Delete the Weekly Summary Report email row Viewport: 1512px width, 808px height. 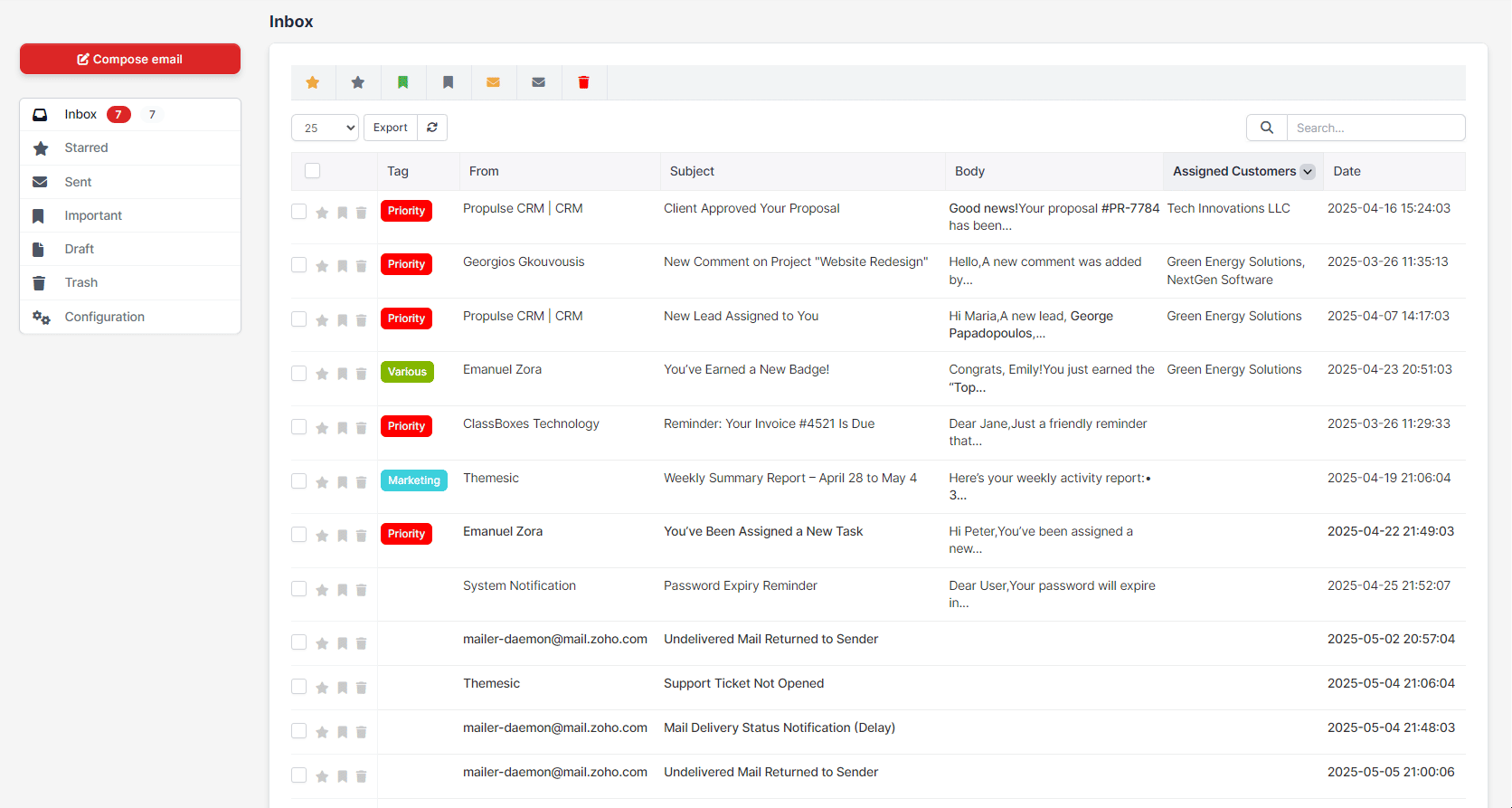362,482
